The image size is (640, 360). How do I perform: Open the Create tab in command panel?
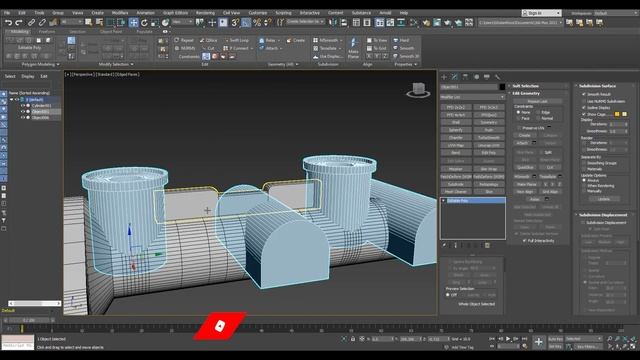444,77
